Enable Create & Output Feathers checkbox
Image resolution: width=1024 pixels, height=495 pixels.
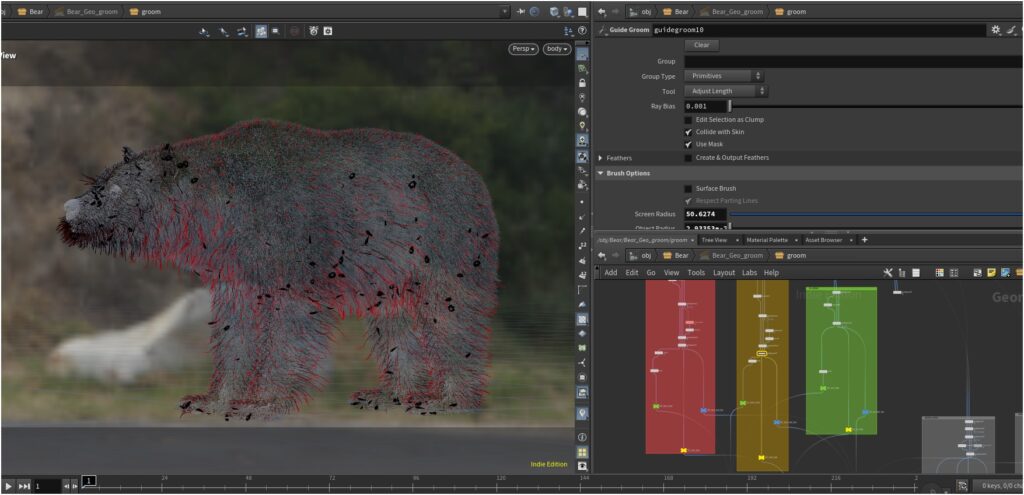pyautogui.click(x=688, y=157)
